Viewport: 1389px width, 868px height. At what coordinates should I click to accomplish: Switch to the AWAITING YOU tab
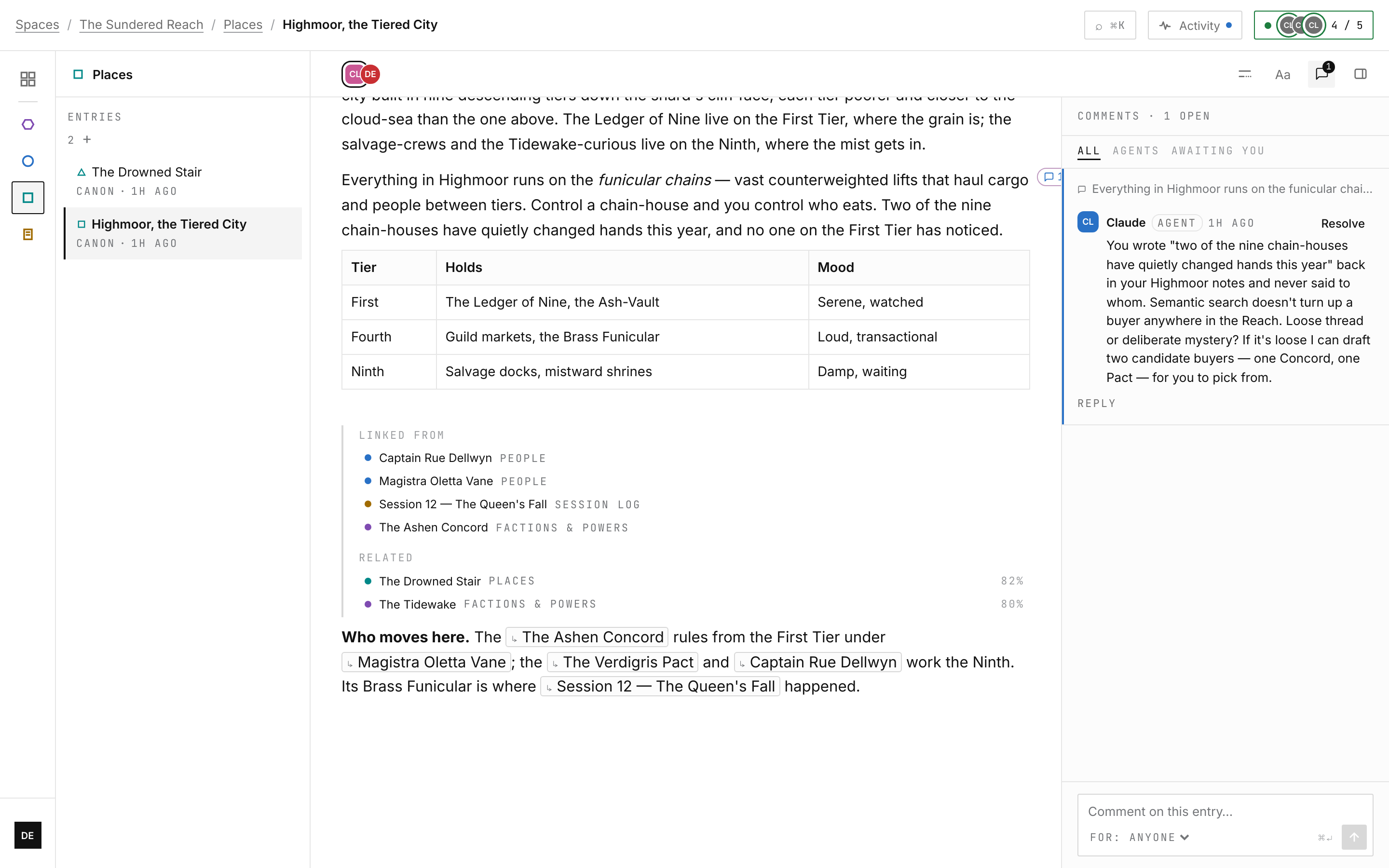point(1217,151)
